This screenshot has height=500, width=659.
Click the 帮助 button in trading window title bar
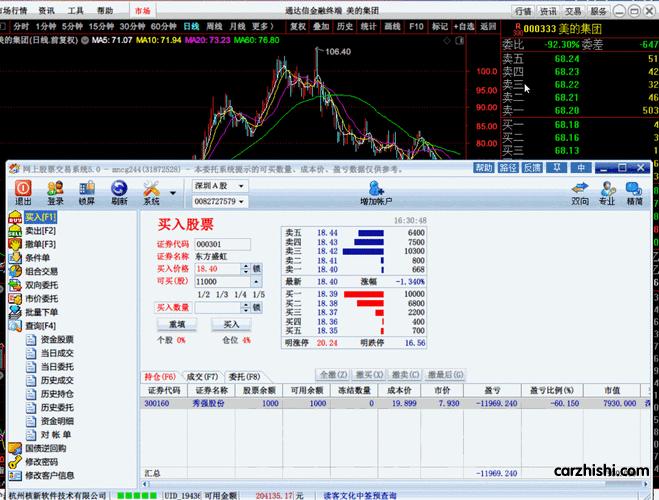point(484,168)
